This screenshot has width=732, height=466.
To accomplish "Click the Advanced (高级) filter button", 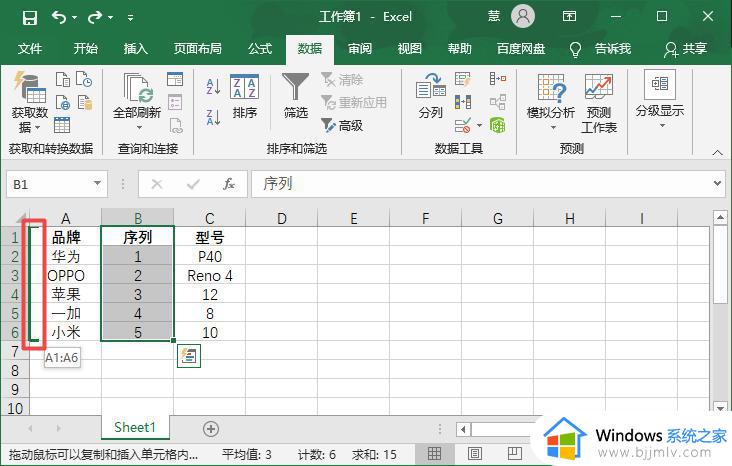I will pyautogui.click(x=342, y=125).
